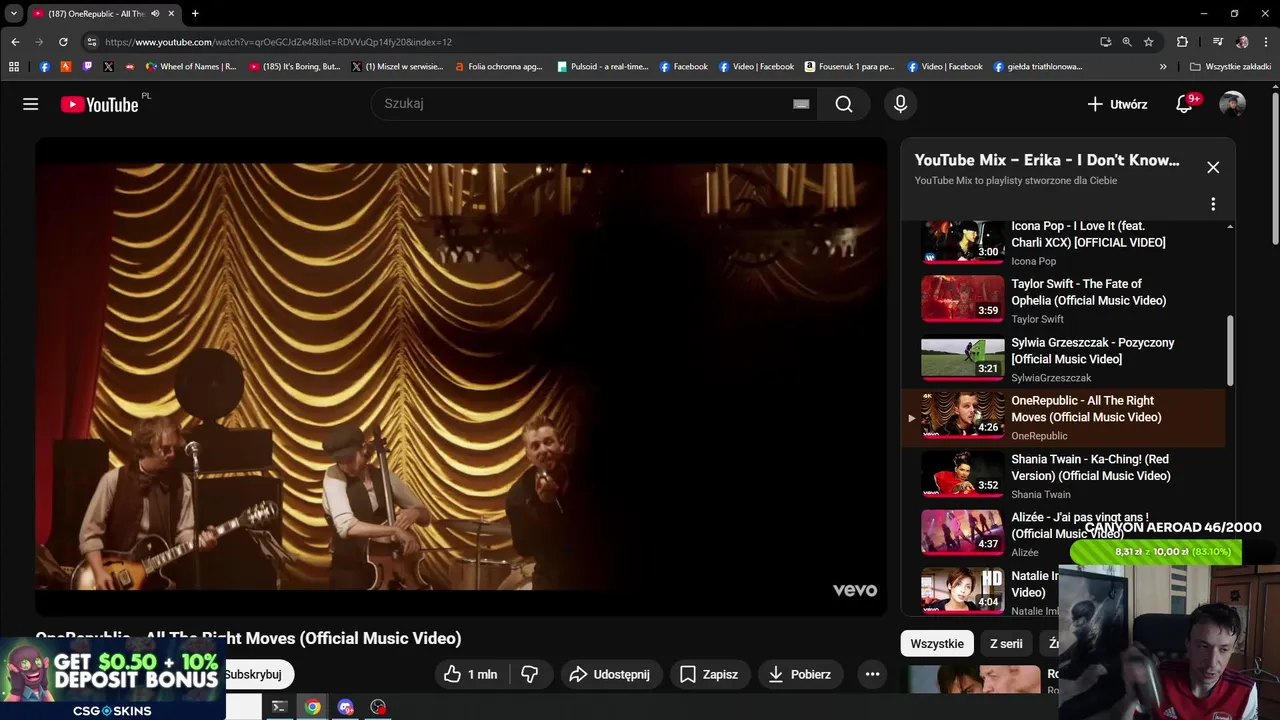Open browser extensions puzzle icon
Screen dimensions: 1280x720
pyautogui.click(x=1182, y=42)
